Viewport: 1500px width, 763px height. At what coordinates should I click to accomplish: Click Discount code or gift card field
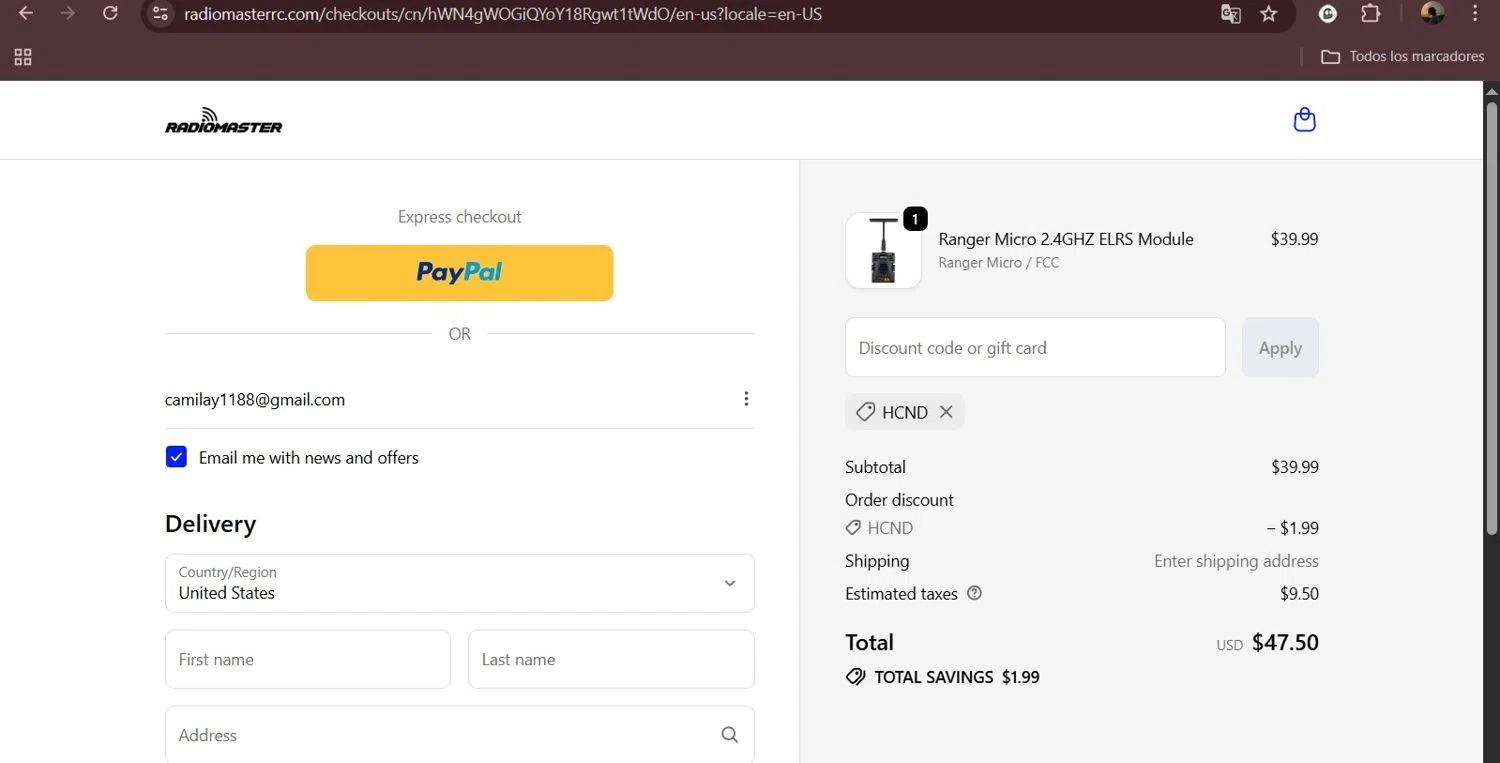(1035, 348)
